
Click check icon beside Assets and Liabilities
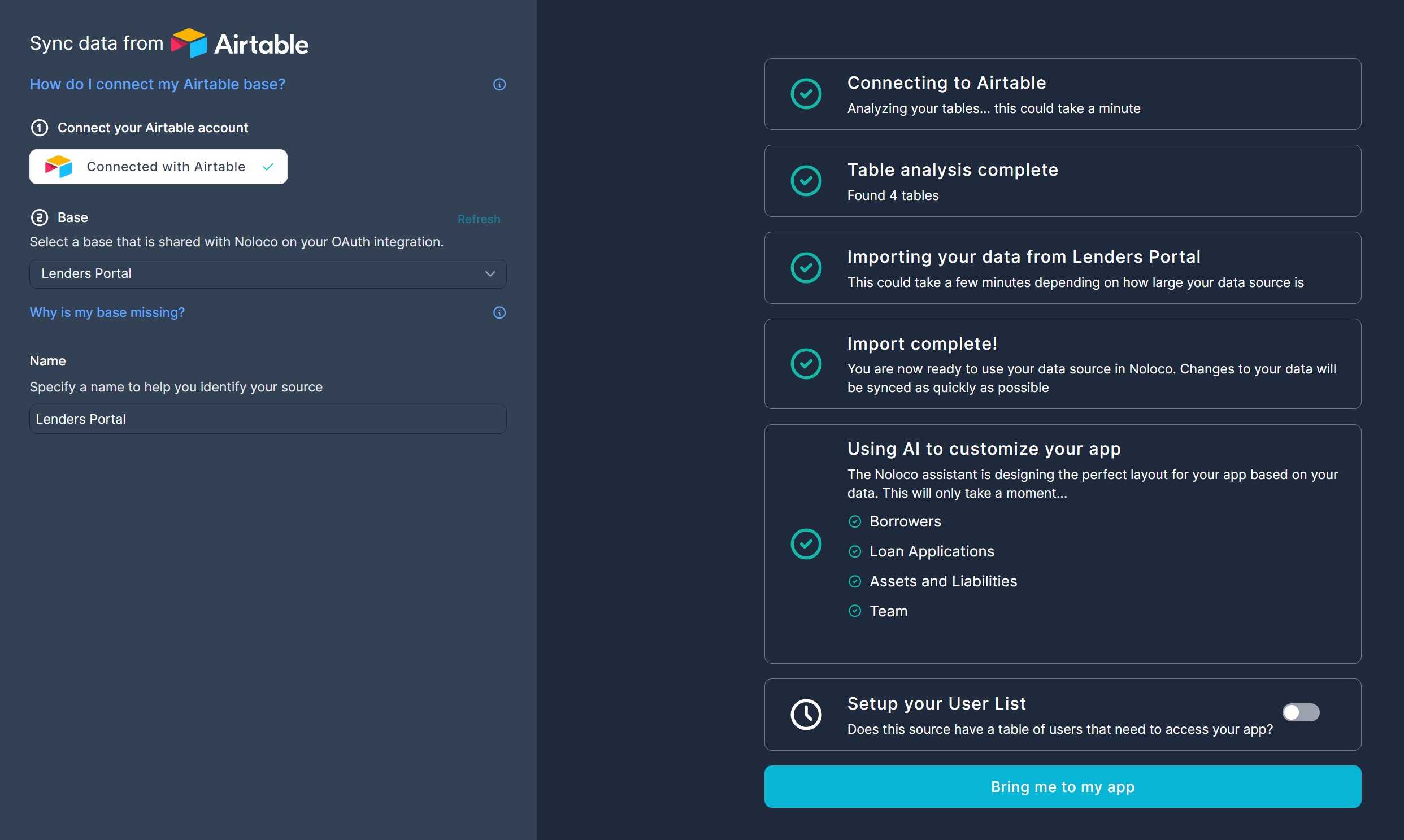point(855,581)
